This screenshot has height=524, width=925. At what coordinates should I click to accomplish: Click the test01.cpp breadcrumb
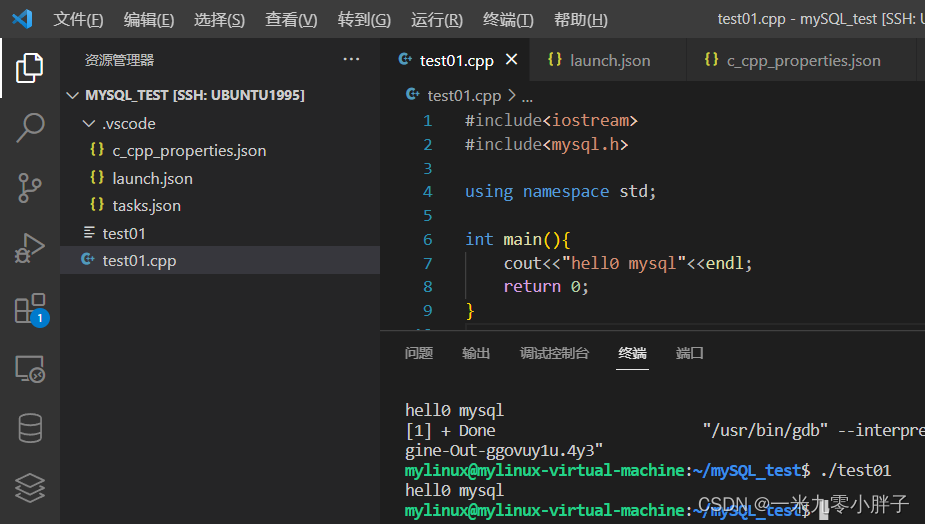pos(463,96)
